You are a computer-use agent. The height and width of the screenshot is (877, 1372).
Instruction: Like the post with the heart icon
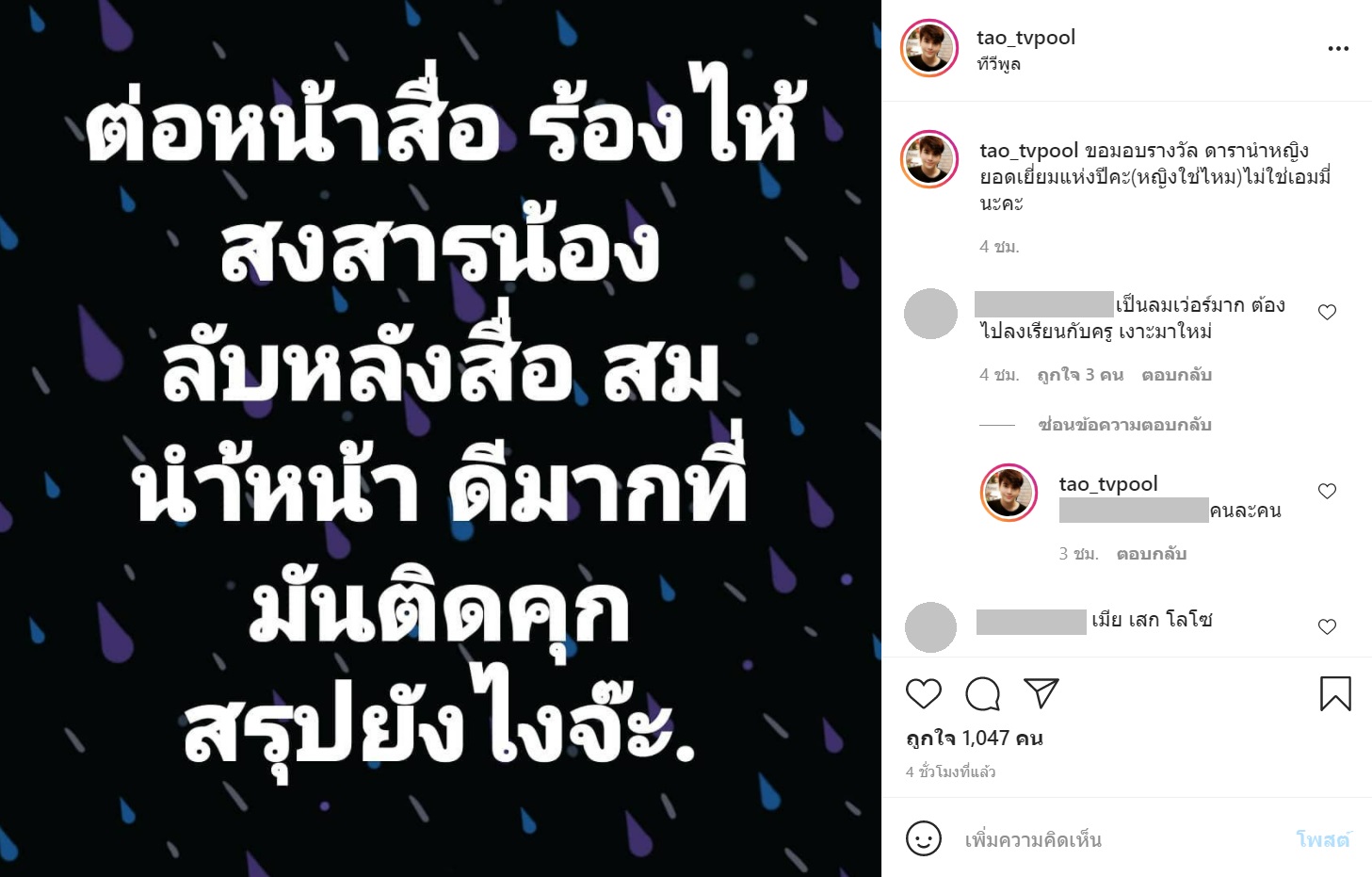point(923,693)
